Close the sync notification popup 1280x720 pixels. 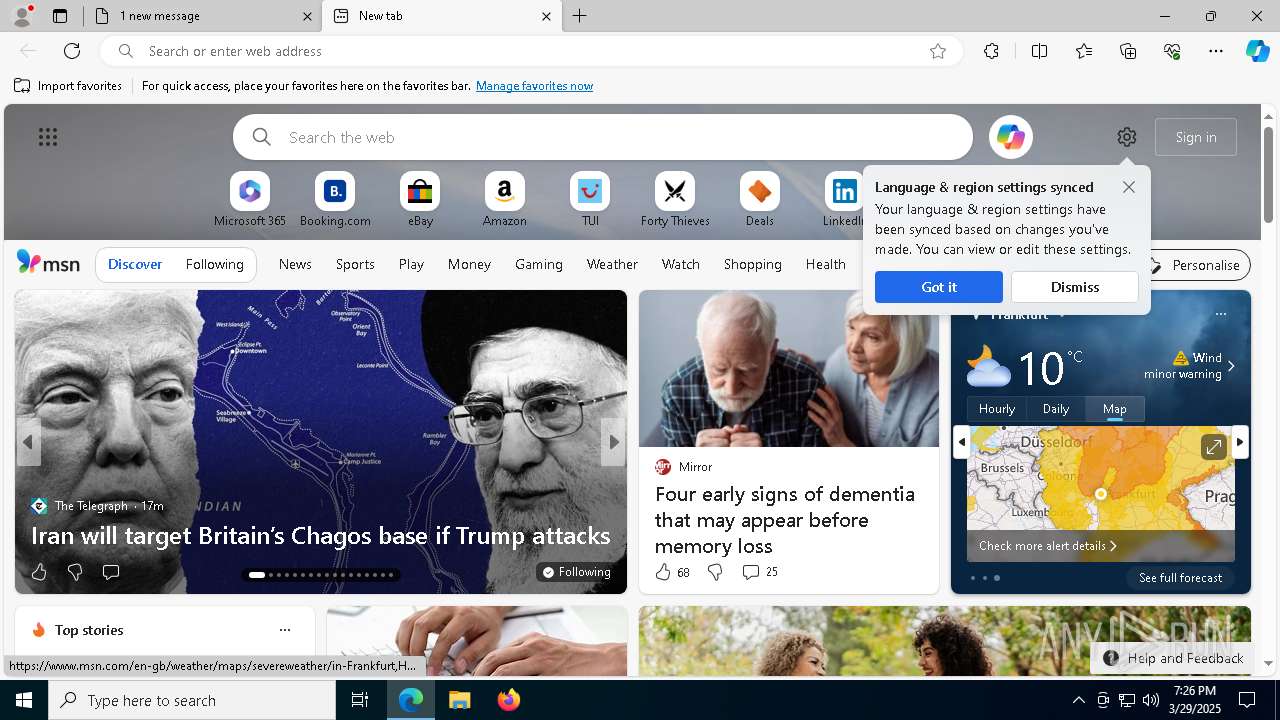(x=1129, y=187)
